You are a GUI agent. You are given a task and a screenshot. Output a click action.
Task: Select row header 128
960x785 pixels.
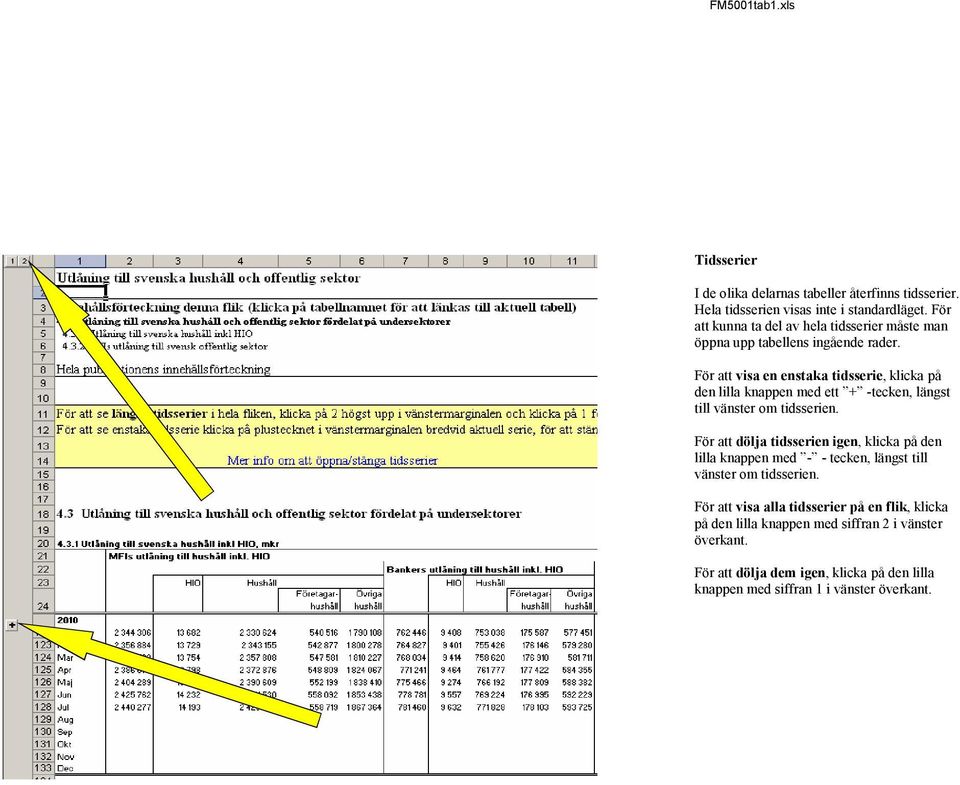pos(43,707)
